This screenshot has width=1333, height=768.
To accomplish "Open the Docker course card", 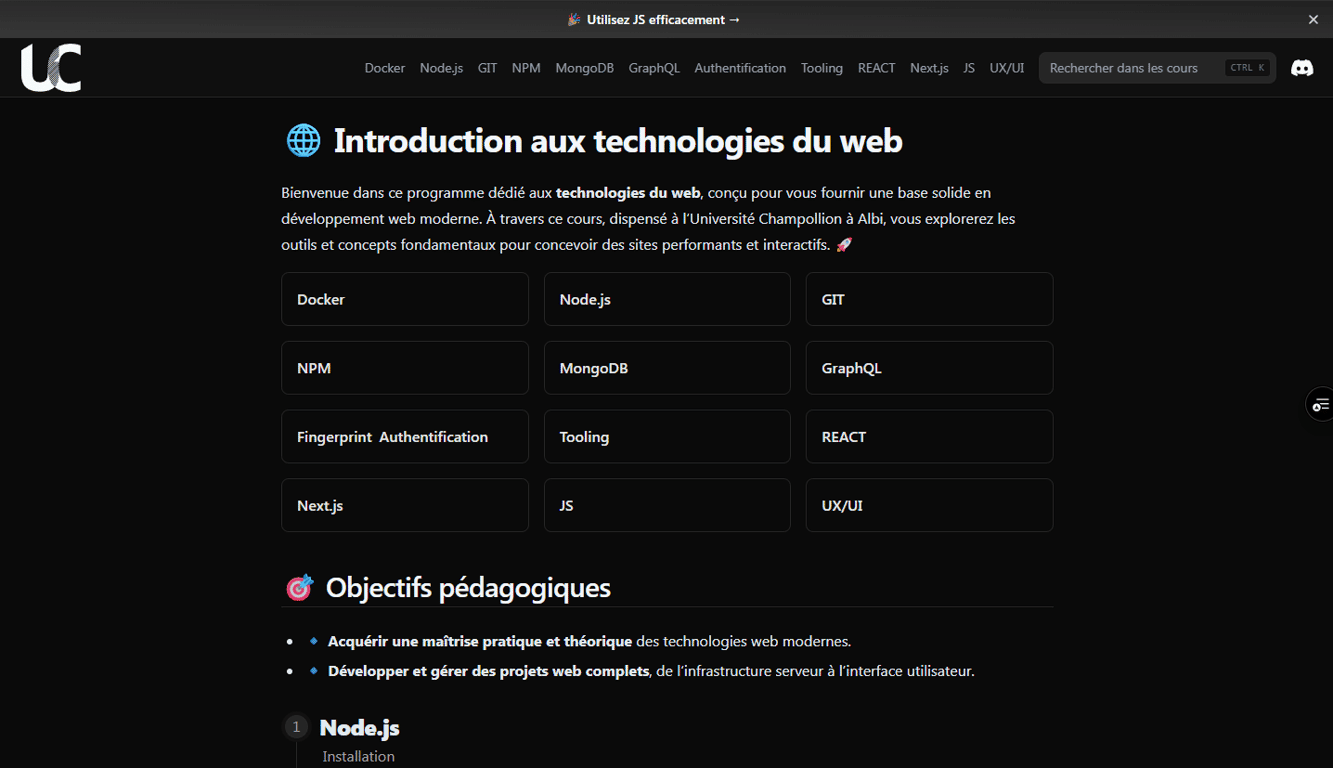I will pyautogui.click(x=404, y=298).
